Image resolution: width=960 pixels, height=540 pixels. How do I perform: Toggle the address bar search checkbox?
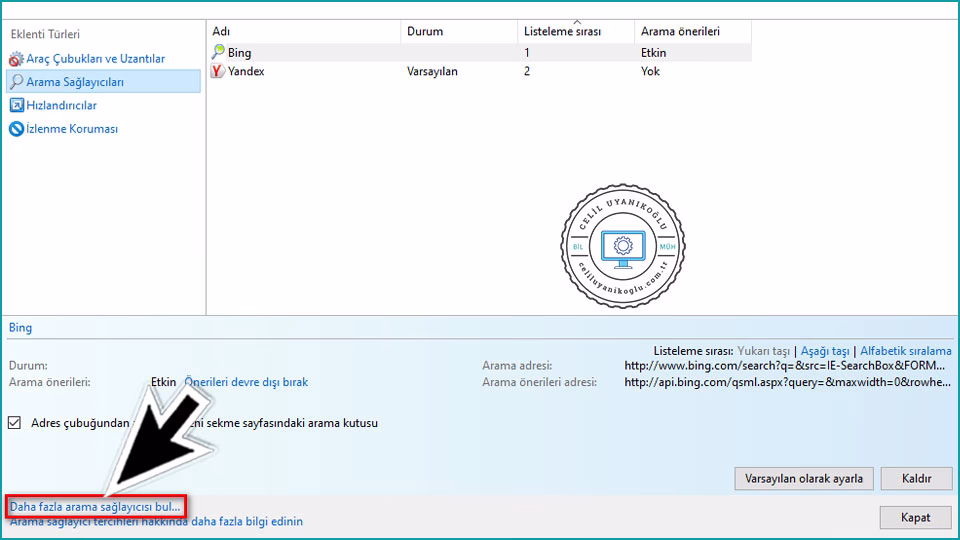pyautogui.click(x=14, y=423)
